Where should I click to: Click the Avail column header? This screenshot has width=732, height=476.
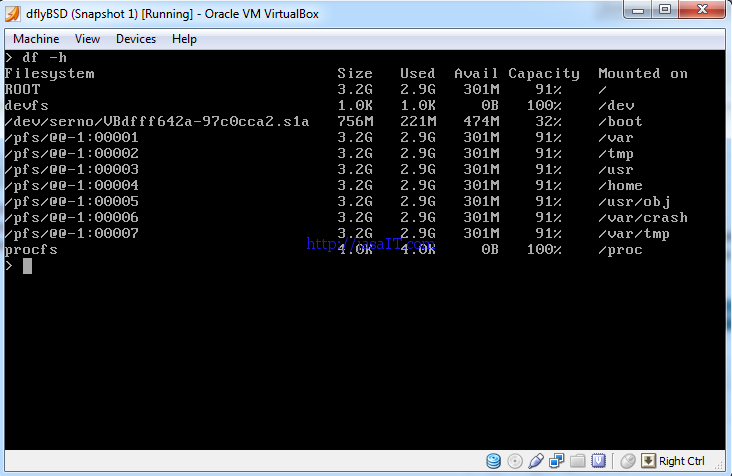(x=476, y=73)
